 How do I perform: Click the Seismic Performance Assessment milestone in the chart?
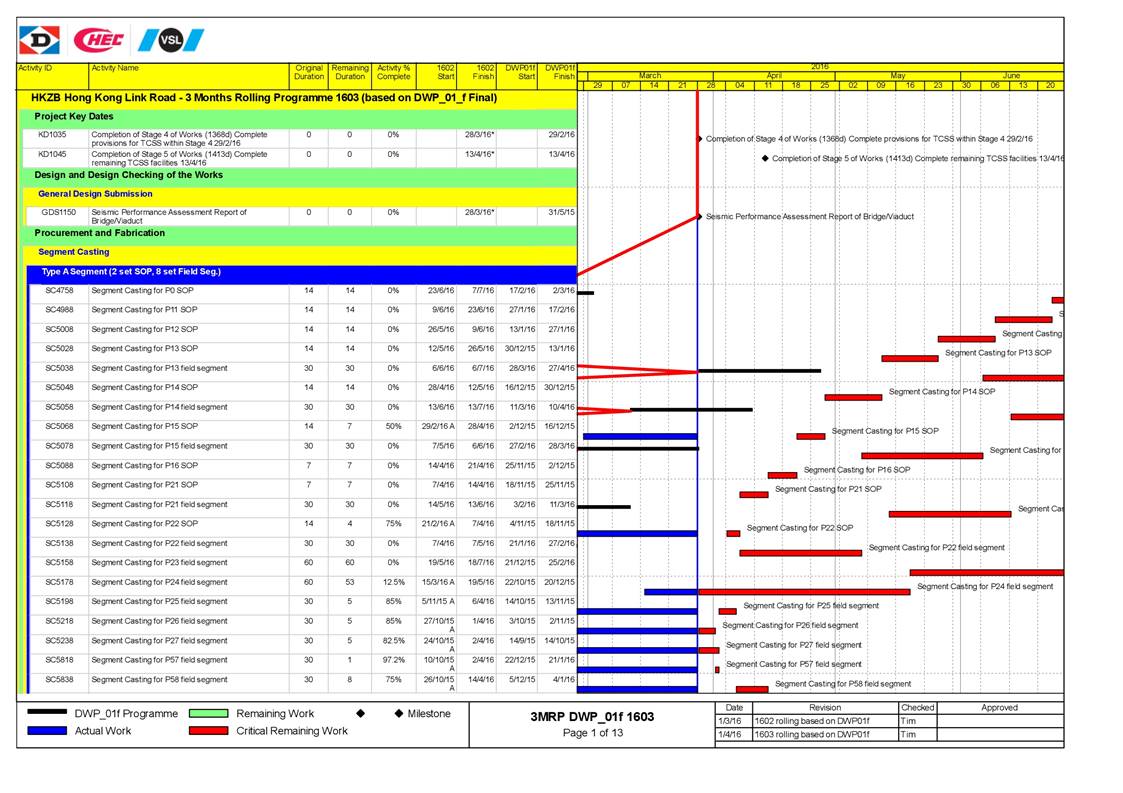tap(700, 216)
